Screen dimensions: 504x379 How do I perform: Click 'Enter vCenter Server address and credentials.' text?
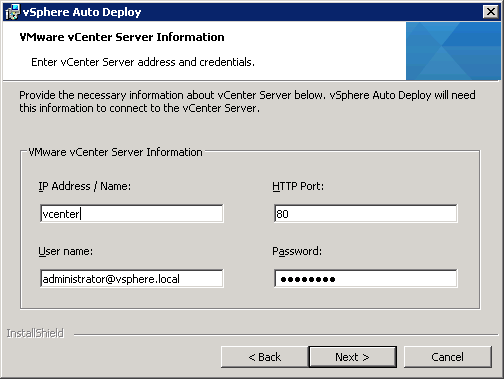143,62
